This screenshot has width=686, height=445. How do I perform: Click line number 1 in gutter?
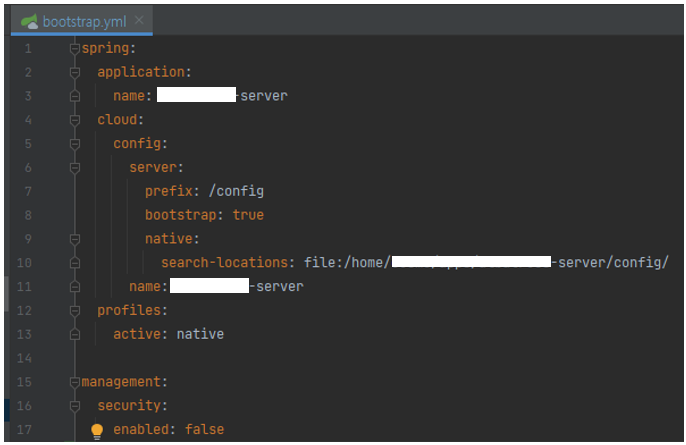28,48
